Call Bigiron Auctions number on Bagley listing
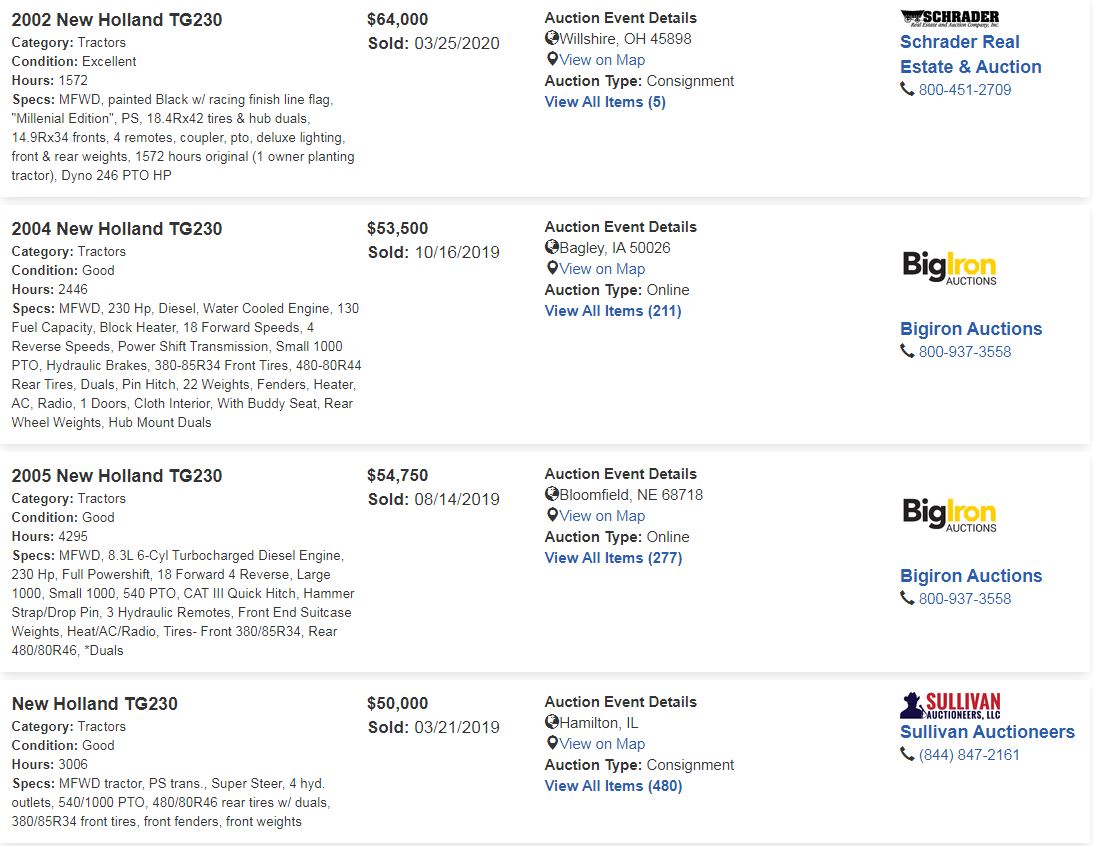The height and width of the screenshot is (846, 1093). click(x=965, y=351)
